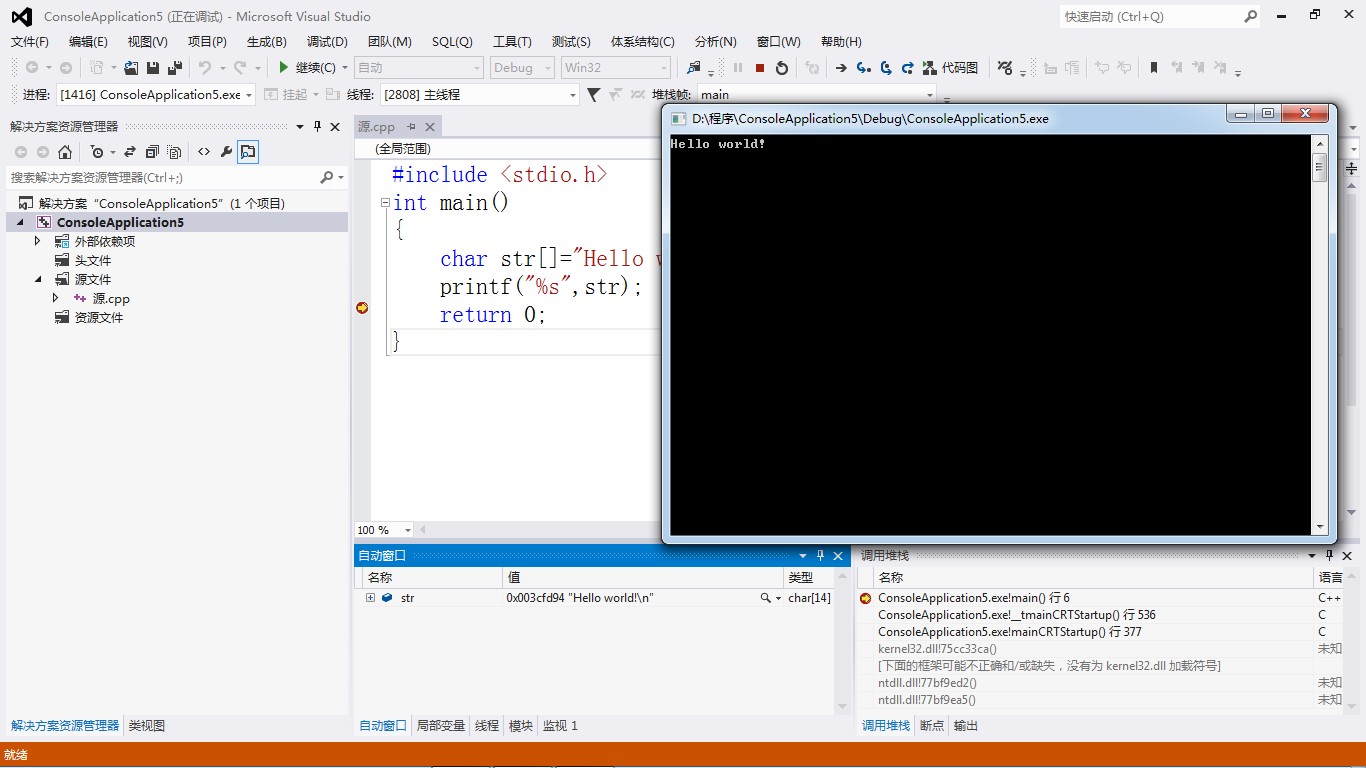1366x768 pixels.
Task: Pin the 自动窗口 panel with pushpin
Action: (x=820, y=556)
